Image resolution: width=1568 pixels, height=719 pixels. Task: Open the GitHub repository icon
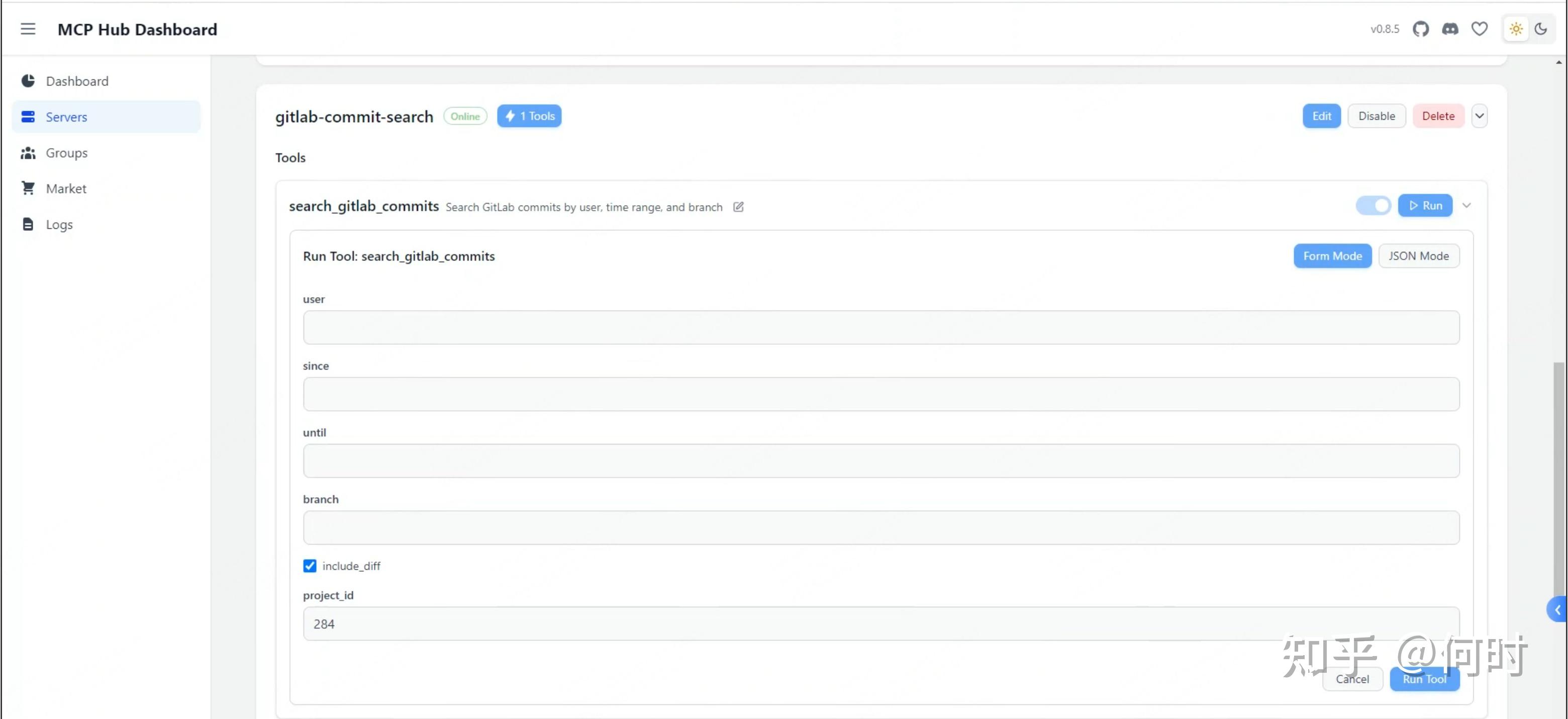[1421, 29]
